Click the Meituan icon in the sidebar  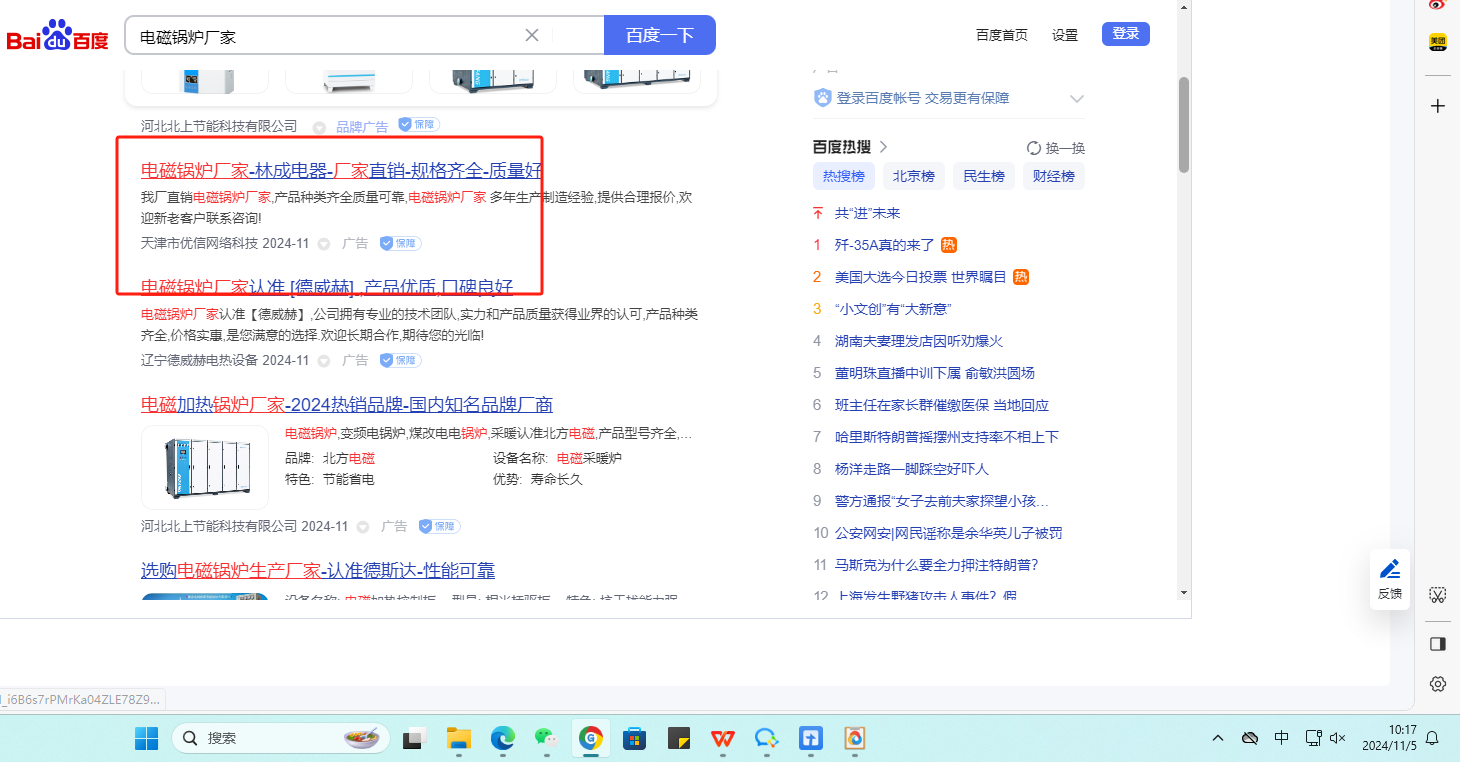(1438, 42)
